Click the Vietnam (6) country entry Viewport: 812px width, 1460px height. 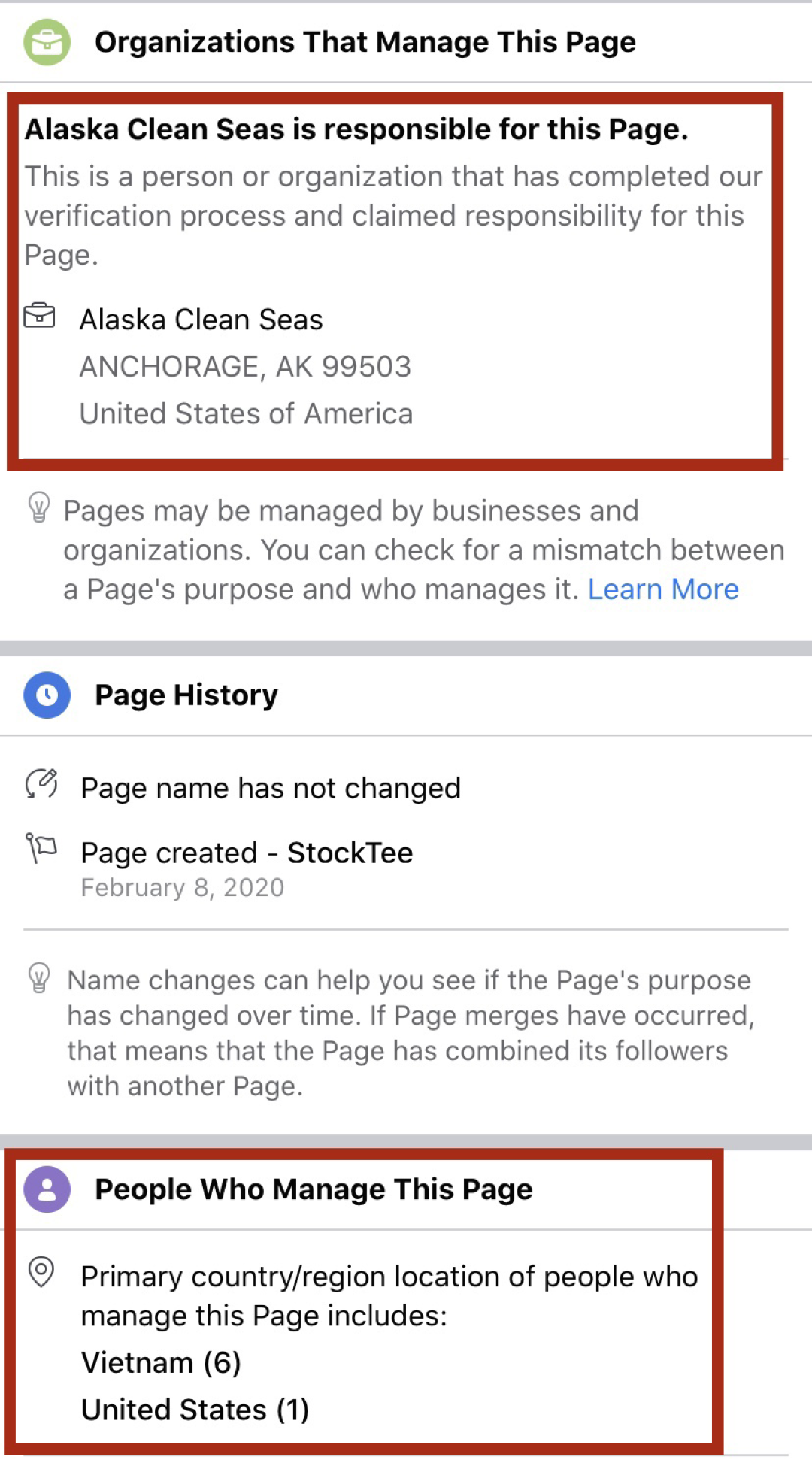pos(161,1362)
